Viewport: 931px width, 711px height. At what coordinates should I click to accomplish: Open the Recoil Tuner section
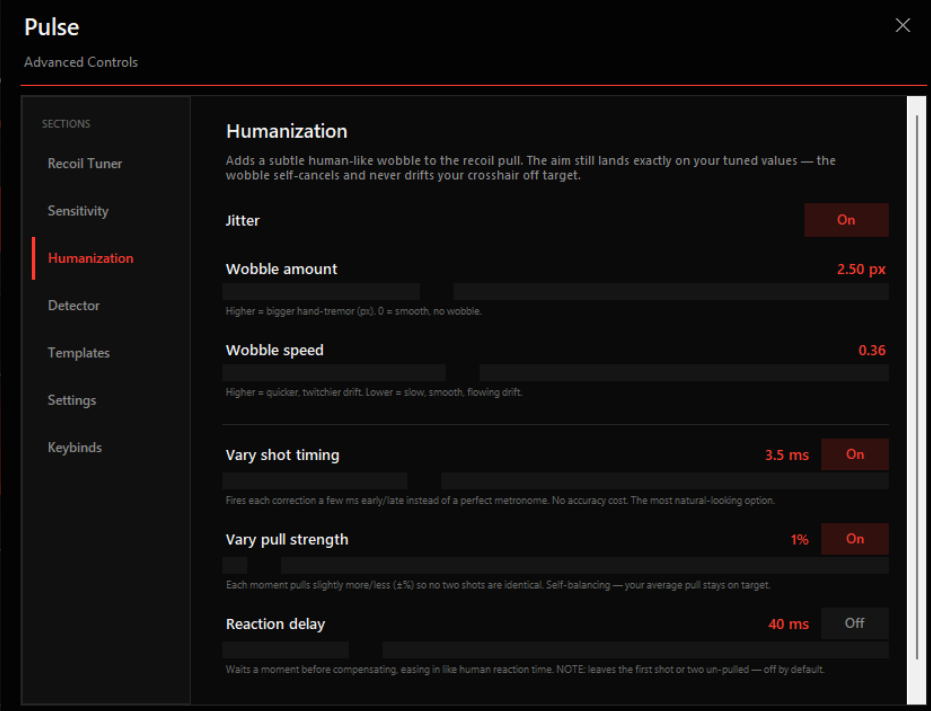tap(85, 164)
